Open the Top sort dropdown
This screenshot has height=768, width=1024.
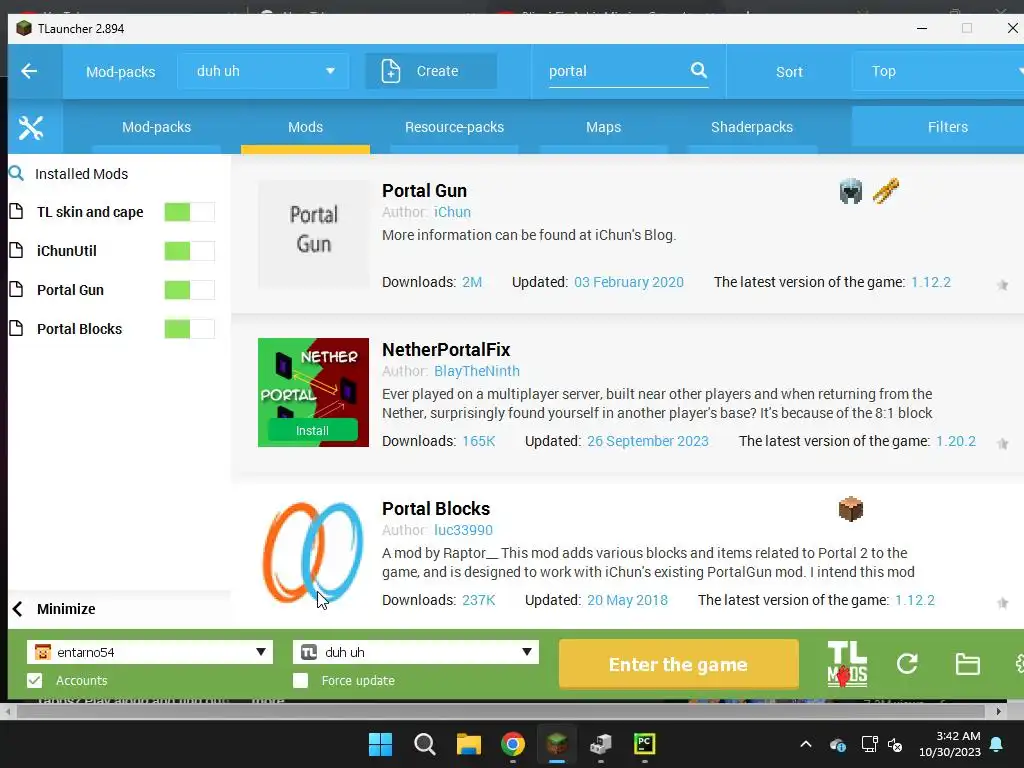(940, 71)
